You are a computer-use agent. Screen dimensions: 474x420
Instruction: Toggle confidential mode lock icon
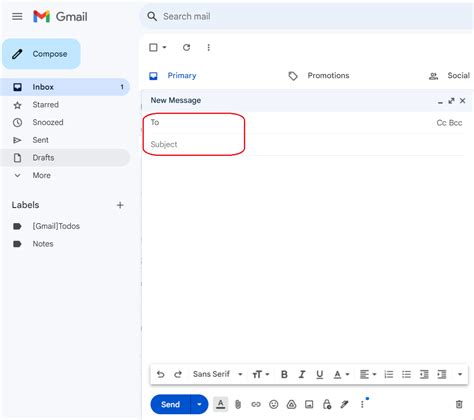coord(327,405)
